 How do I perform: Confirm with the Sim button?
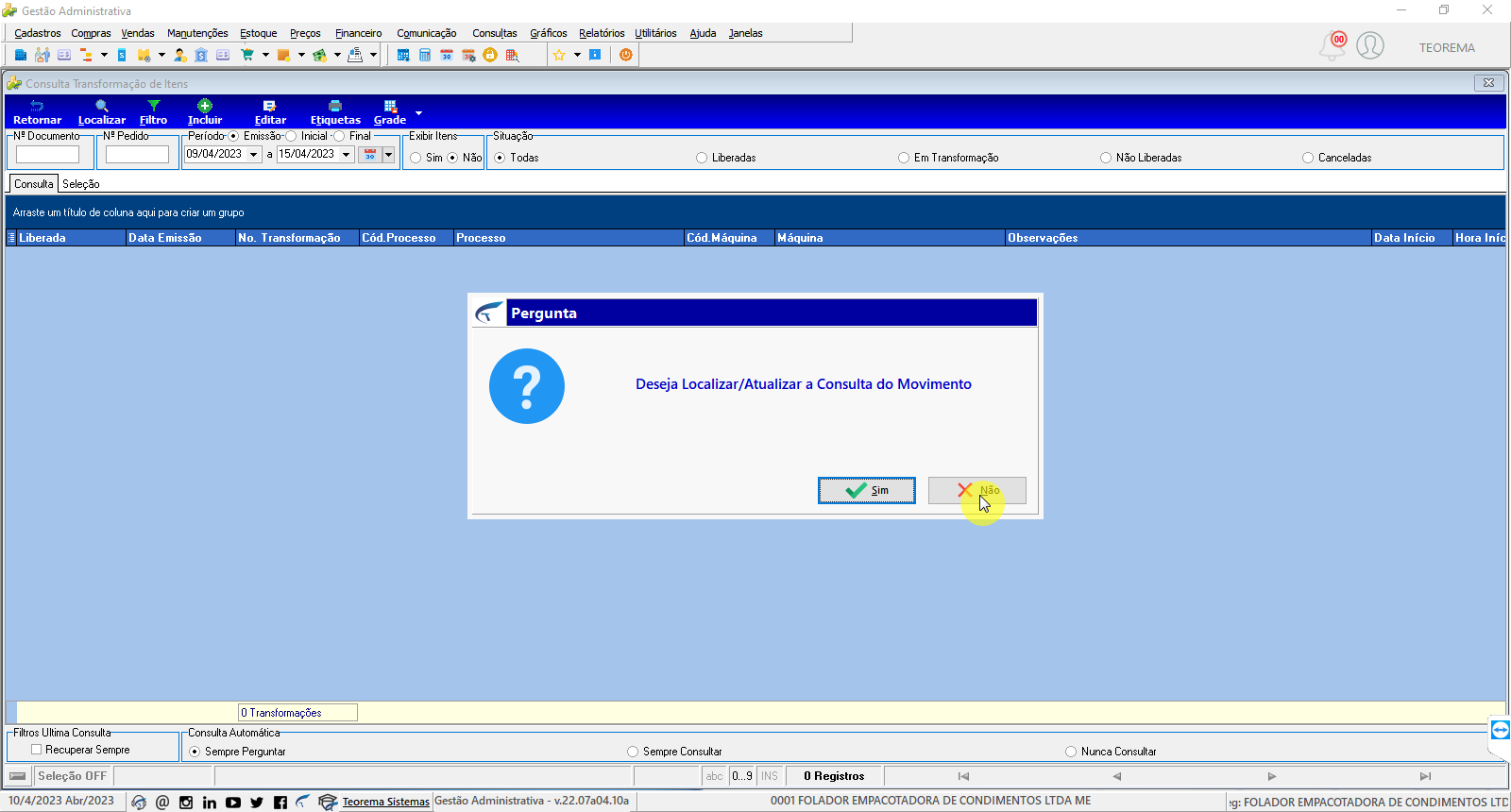pos(867,490)
